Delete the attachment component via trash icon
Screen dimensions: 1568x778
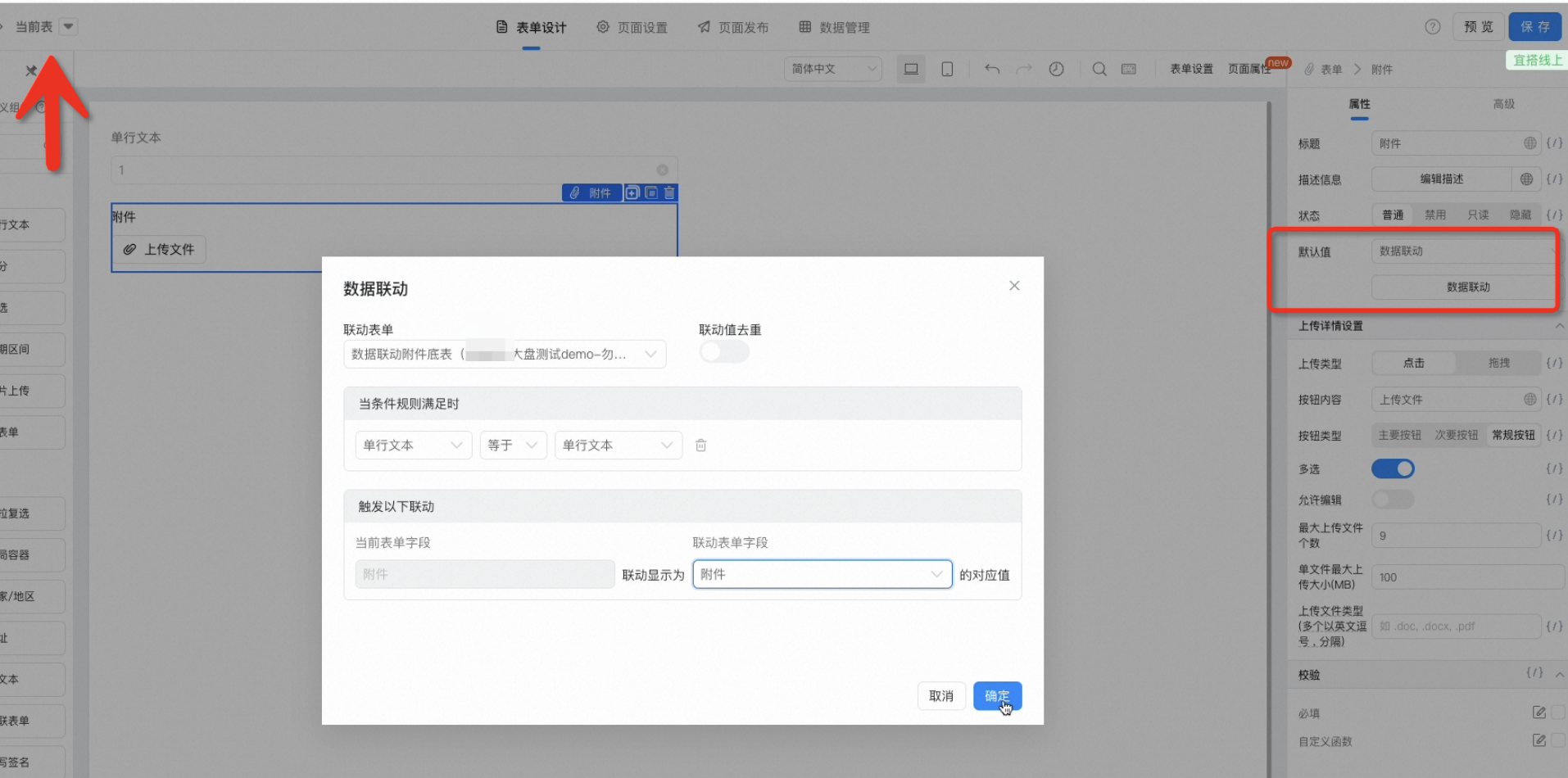(x=669, y=193)
